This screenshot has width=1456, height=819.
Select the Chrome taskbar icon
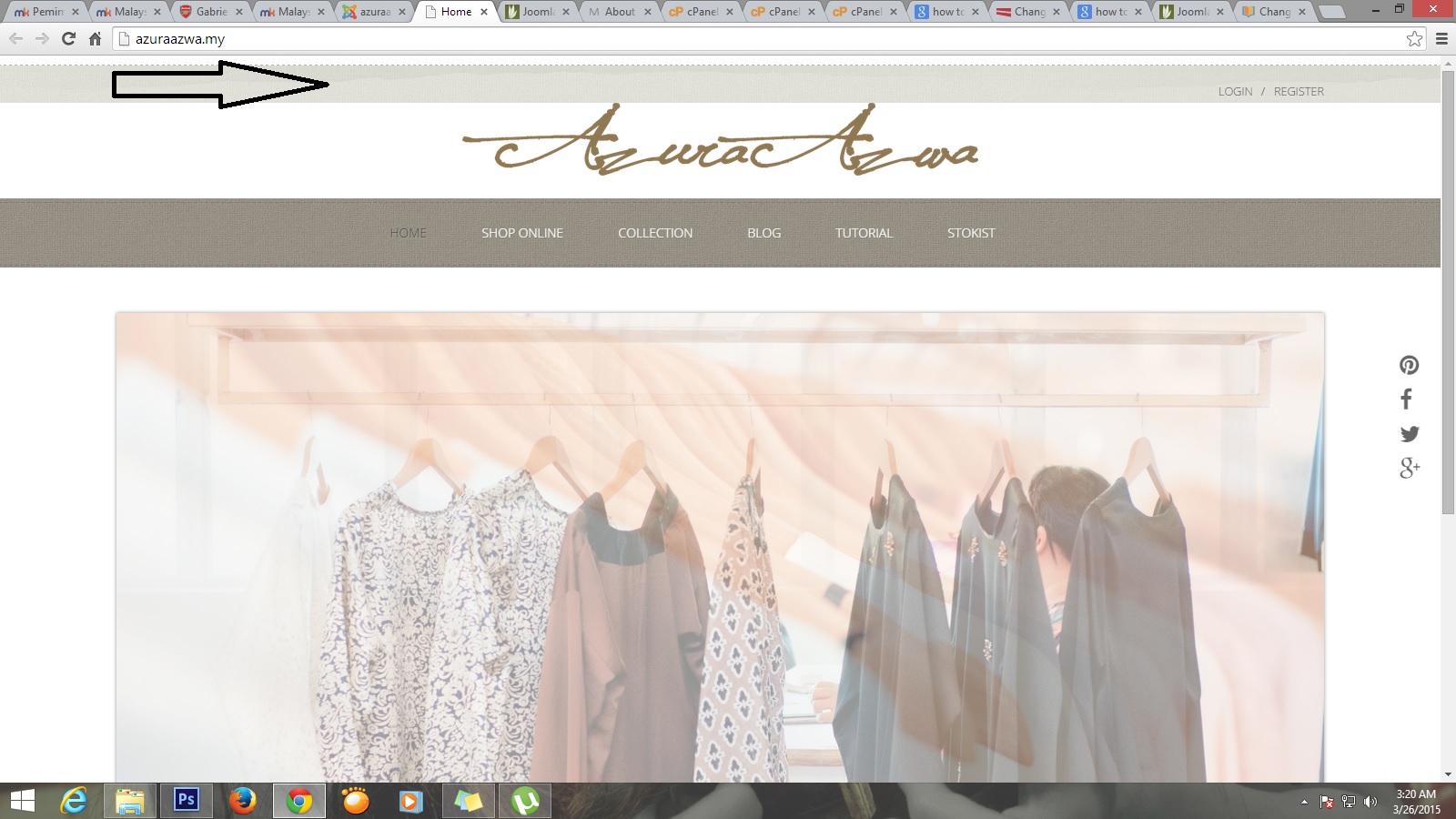[298, 801]
